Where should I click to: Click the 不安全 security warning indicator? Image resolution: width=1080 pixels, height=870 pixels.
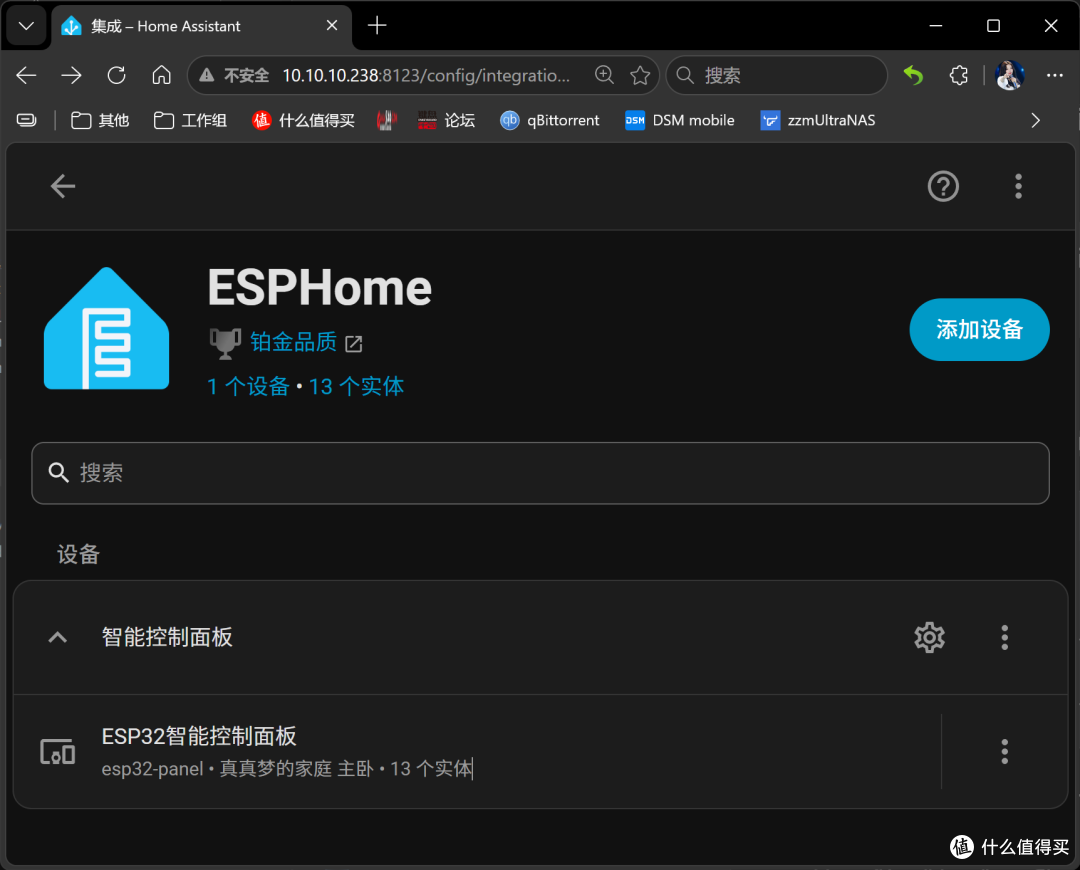pyautogui.click(x=233, y=75)
